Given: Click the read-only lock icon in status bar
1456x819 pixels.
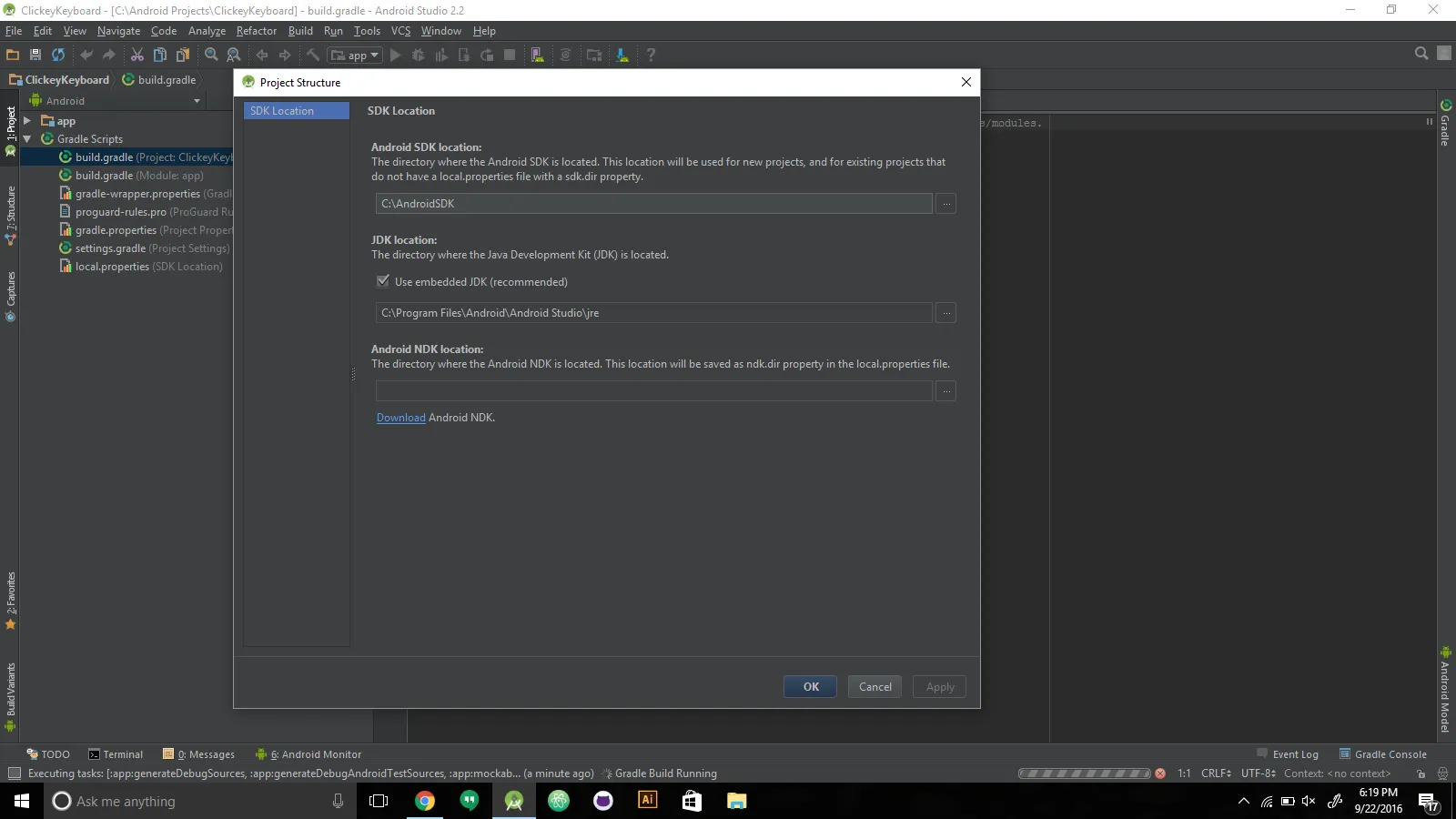Looking at the screenshot, I should (1421, 773).
